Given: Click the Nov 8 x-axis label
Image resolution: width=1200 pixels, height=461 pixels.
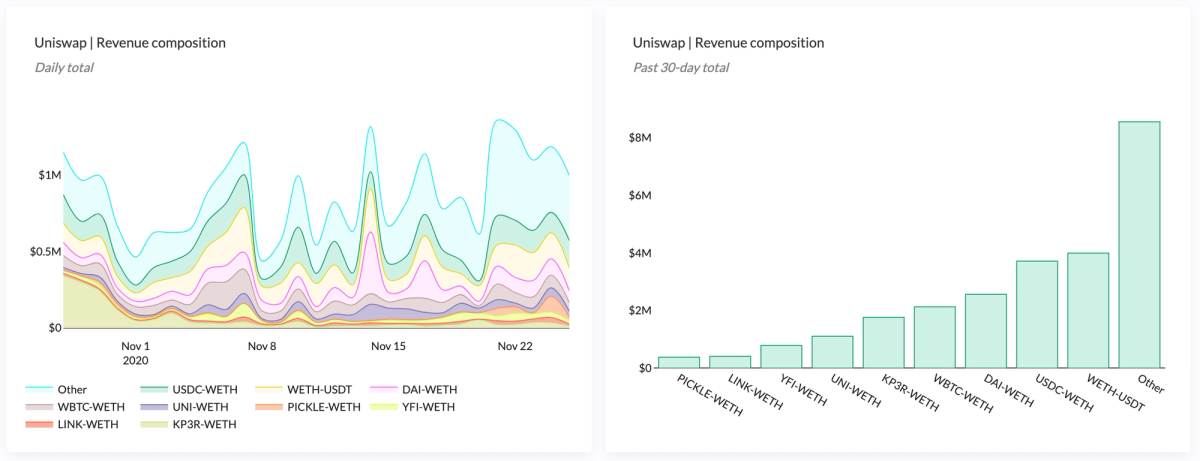Looking at the screenshot, I should (262, 346).
